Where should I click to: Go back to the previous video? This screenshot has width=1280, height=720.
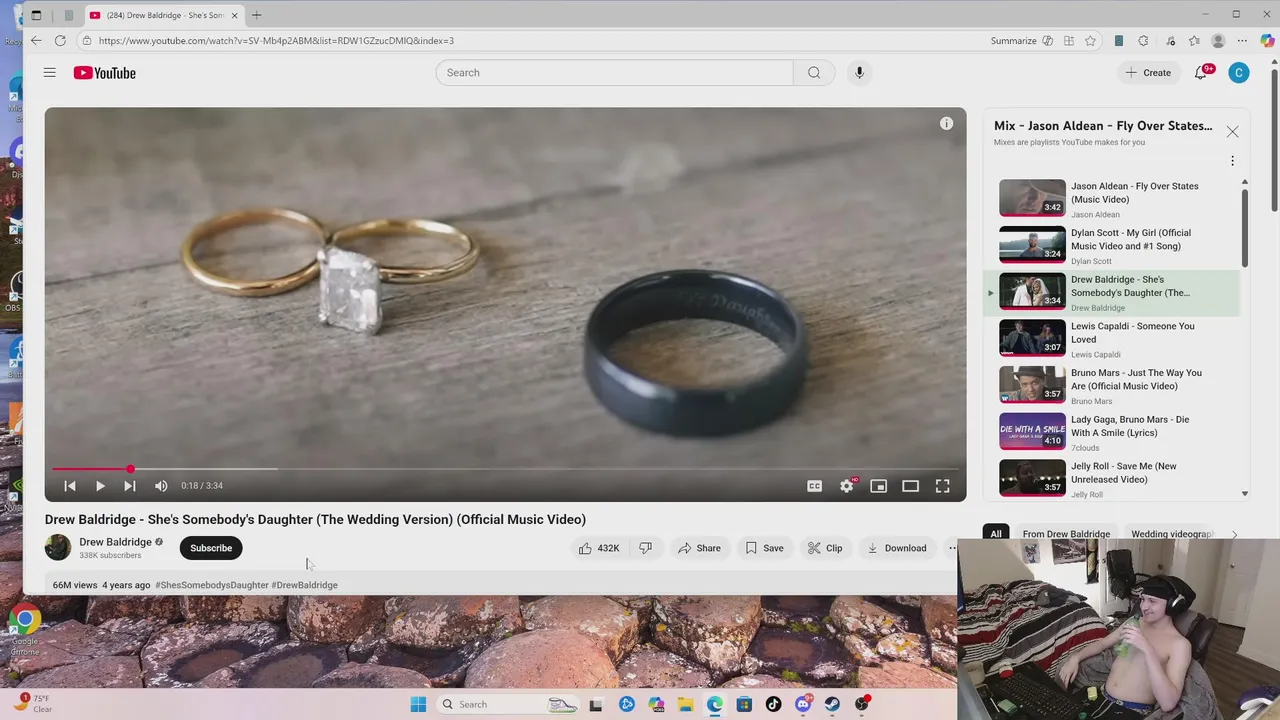point(70,485)
